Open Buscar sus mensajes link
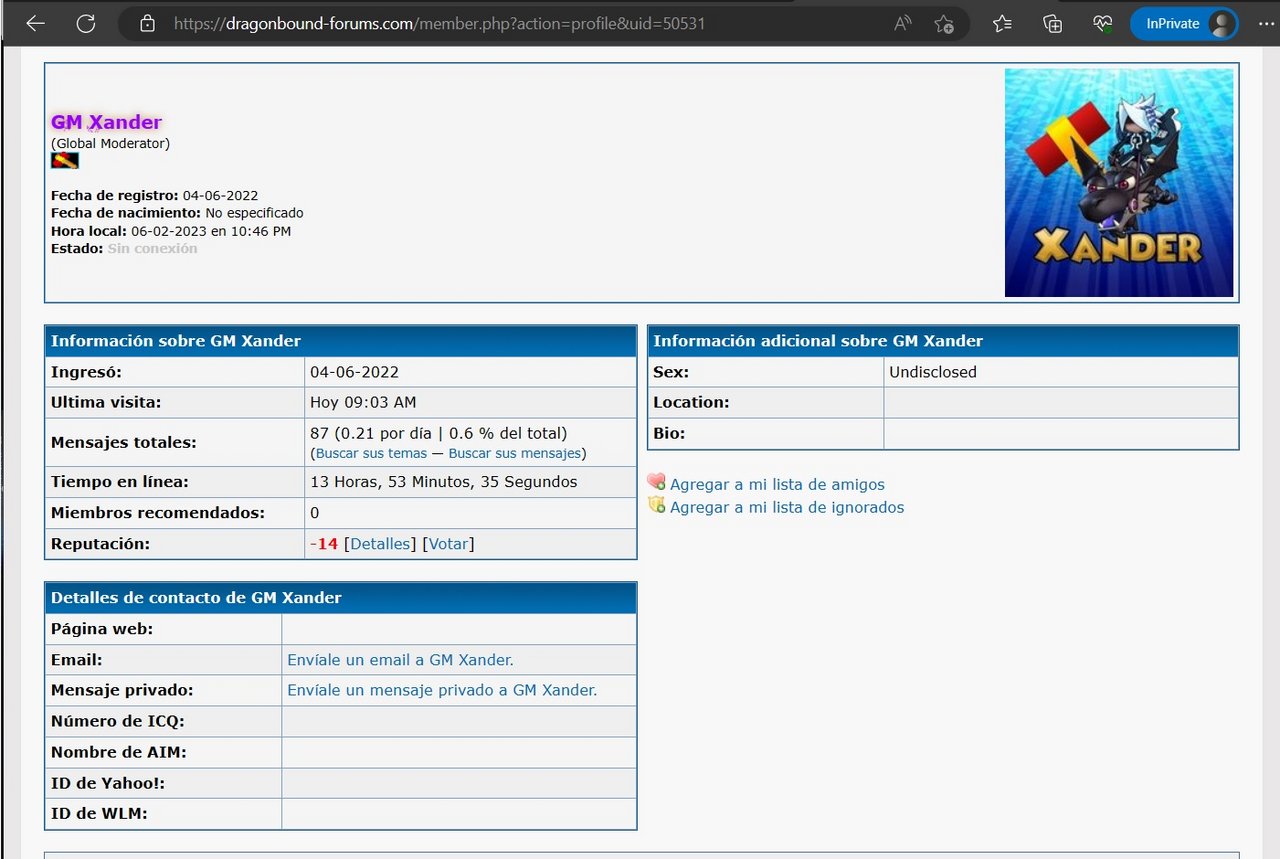 [515, 453]
